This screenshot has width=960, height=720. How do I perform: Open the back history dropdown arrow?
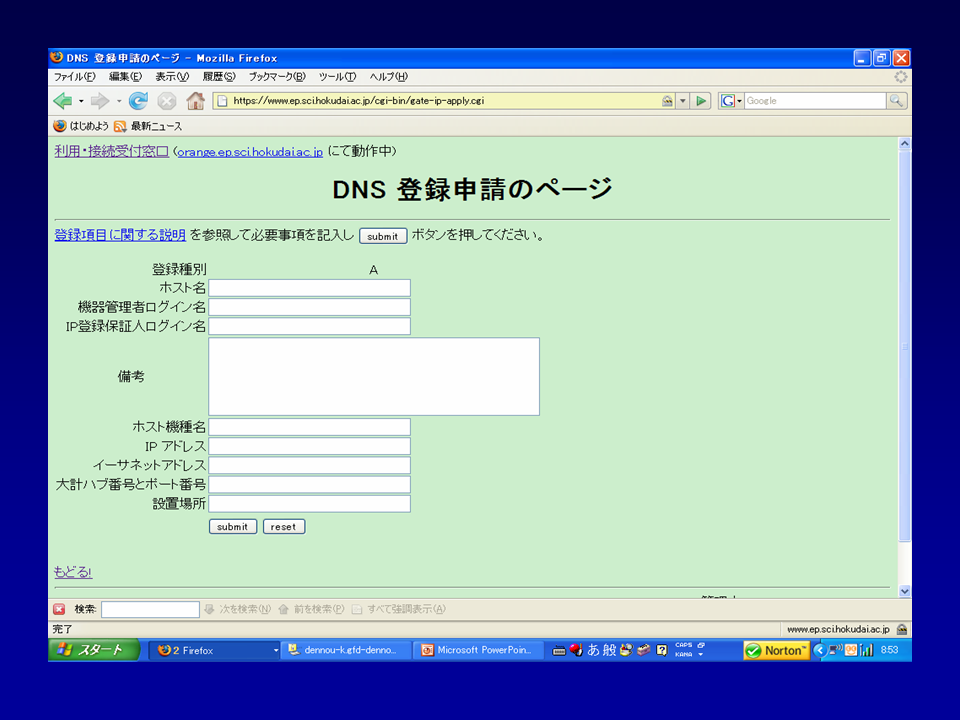81,101
